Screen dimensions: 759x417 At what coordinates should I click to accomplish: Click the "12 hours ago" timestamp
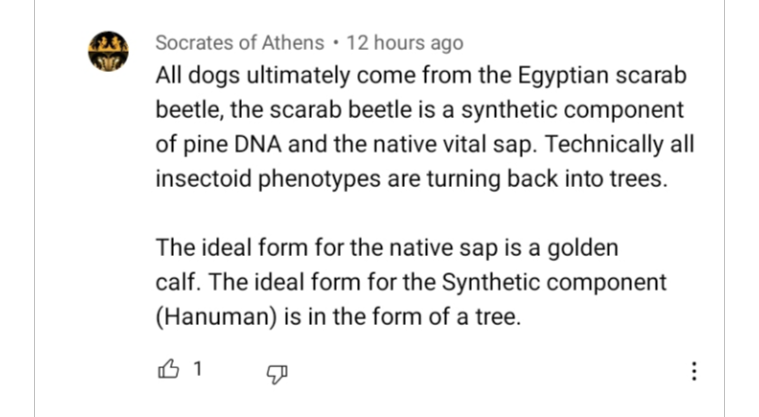405,43
